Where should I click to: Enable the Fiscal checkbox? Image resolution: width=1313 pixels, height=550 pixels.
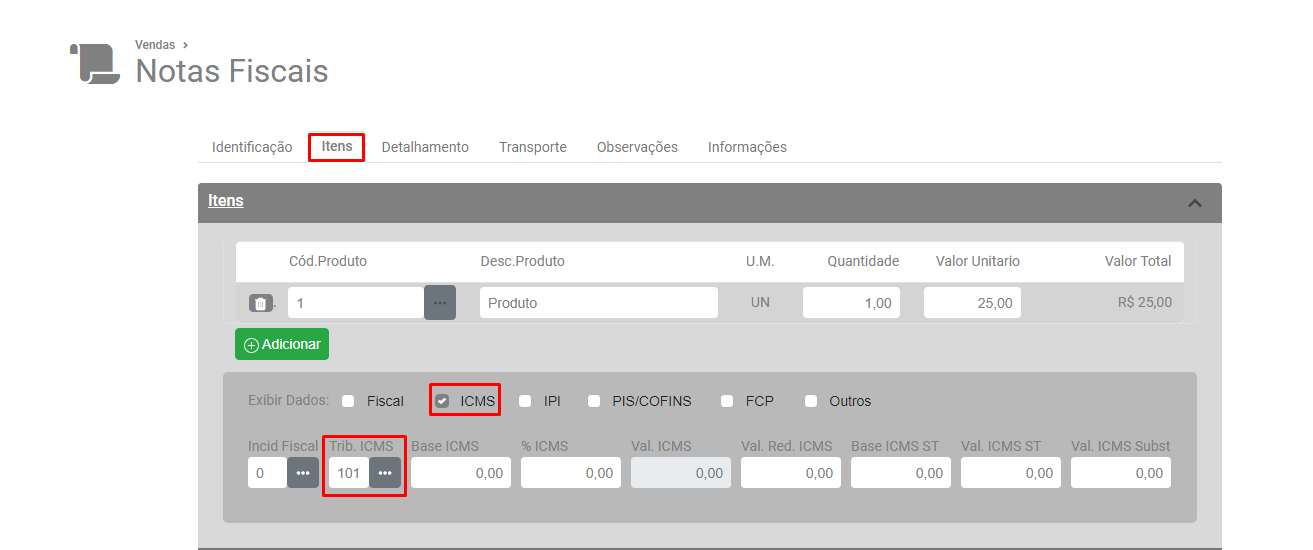[x=348, y=401]
